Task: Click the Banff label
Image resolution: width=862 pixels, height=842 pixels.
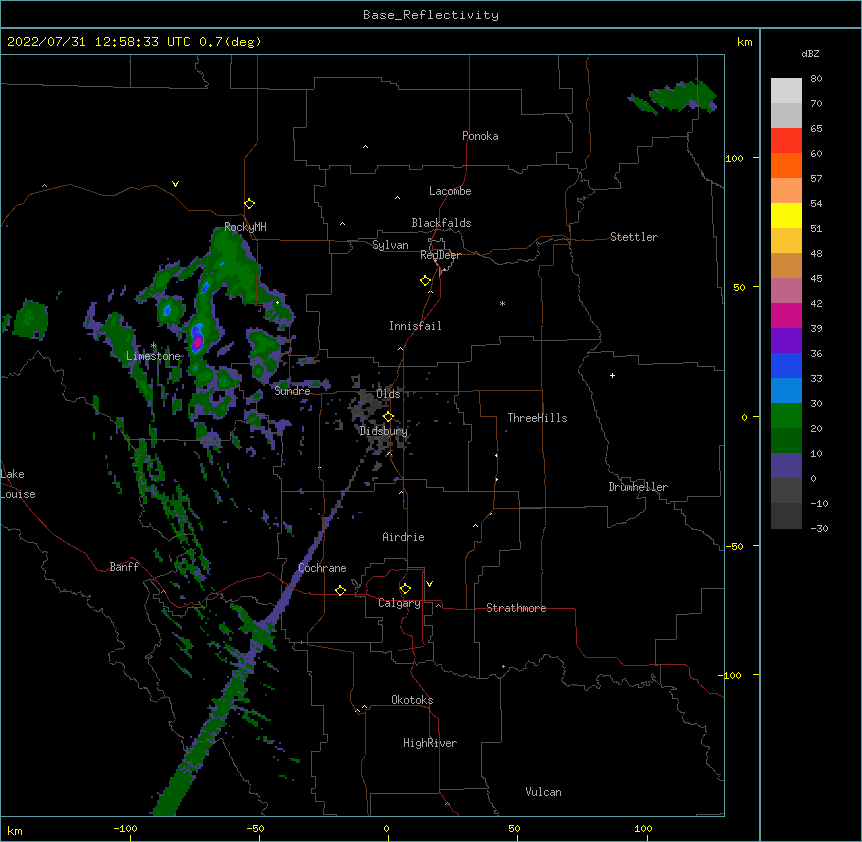Action: click(x=124, y=567)
